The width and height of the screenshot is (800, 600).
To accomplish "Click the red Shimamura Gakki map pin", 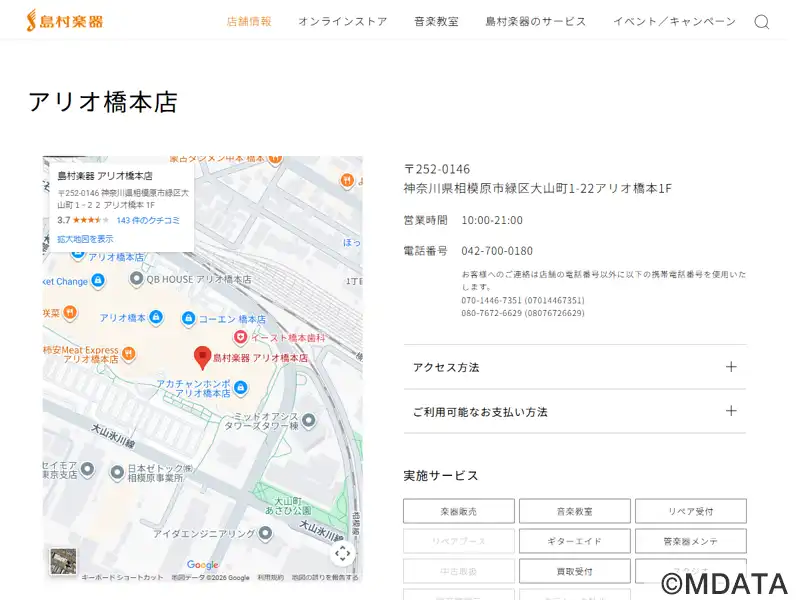I will [x=202, y=356].
